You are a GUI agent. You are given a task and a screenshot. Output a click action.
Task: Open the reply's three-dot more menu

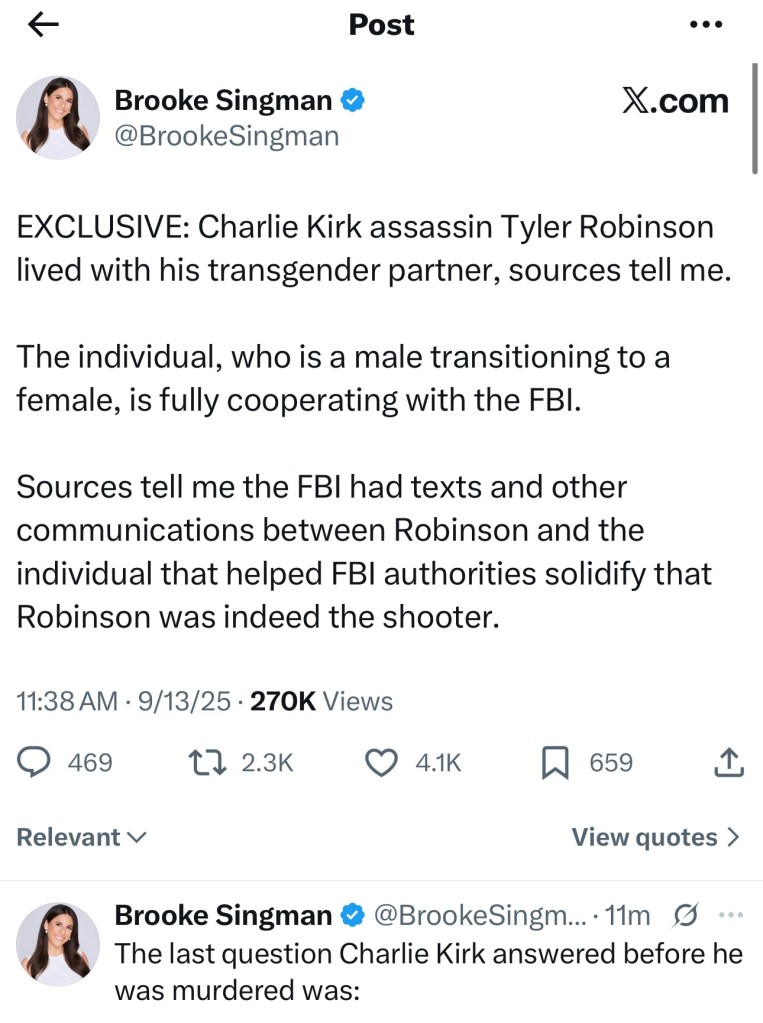[x=732, y=915]
